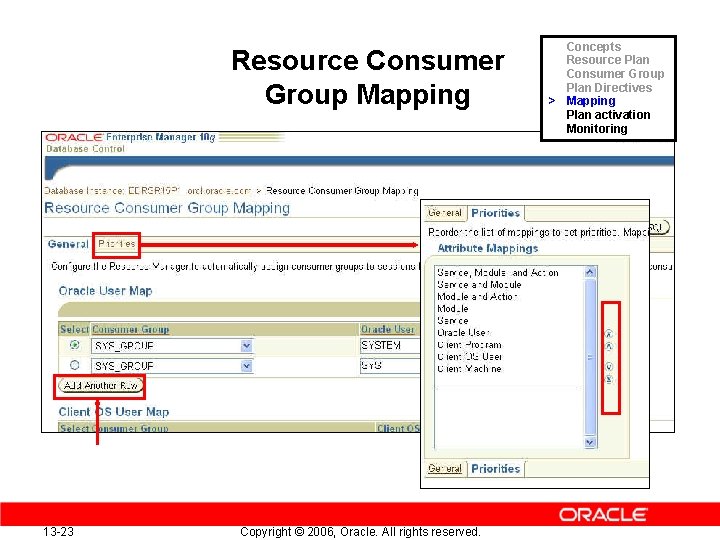The image size is (720, 540).
Task: Click the Database Instance breadcrumb link
Action: tap(148, 191)
